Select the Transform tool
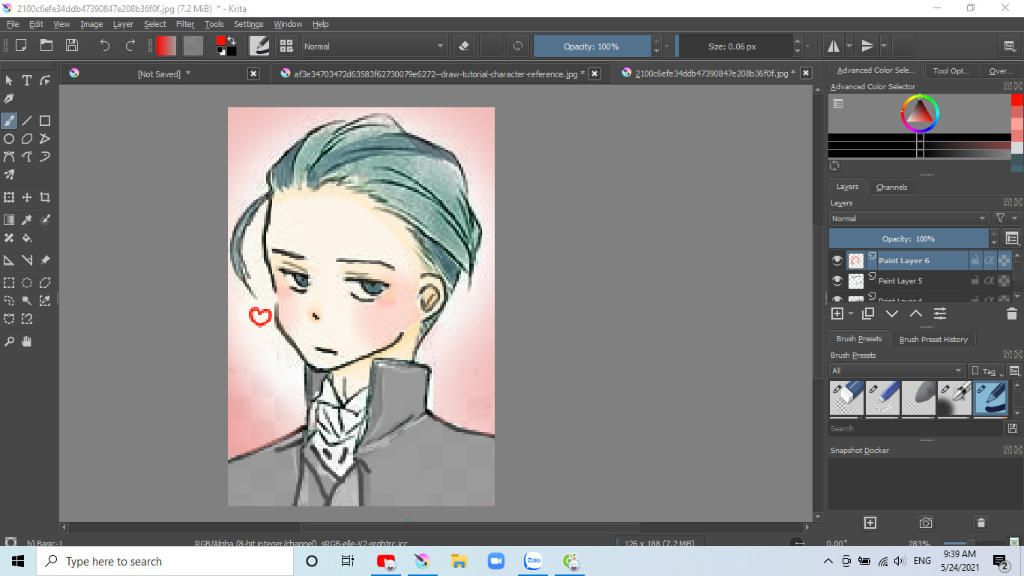Viewport: 1024px width, 576px height. click(9, 197)
